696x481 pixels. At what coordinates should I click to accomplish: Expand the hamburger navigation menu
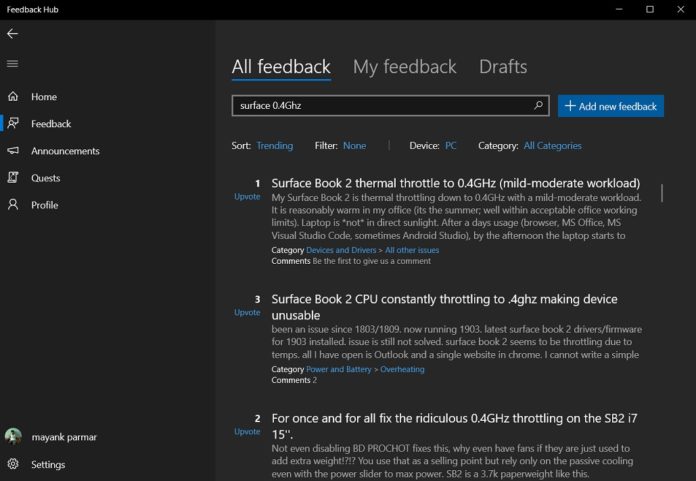click(x=13, y=64)
